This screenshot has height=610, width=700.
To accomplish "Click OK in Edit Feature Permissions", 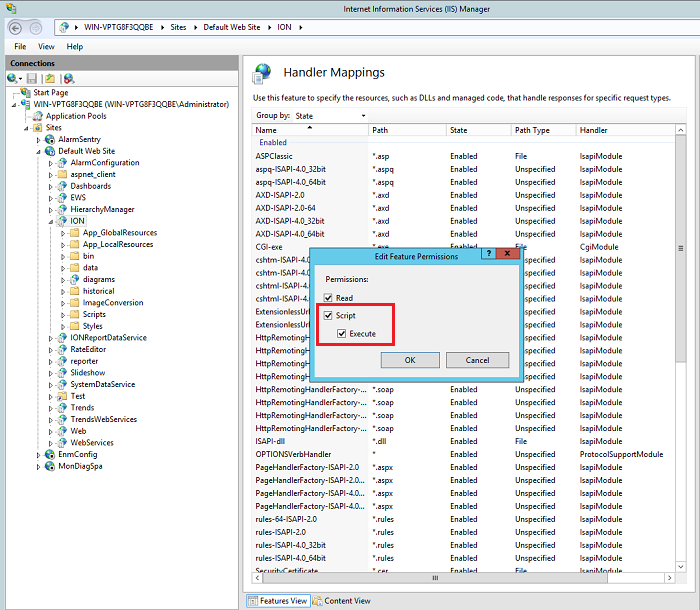I will 410,360.
